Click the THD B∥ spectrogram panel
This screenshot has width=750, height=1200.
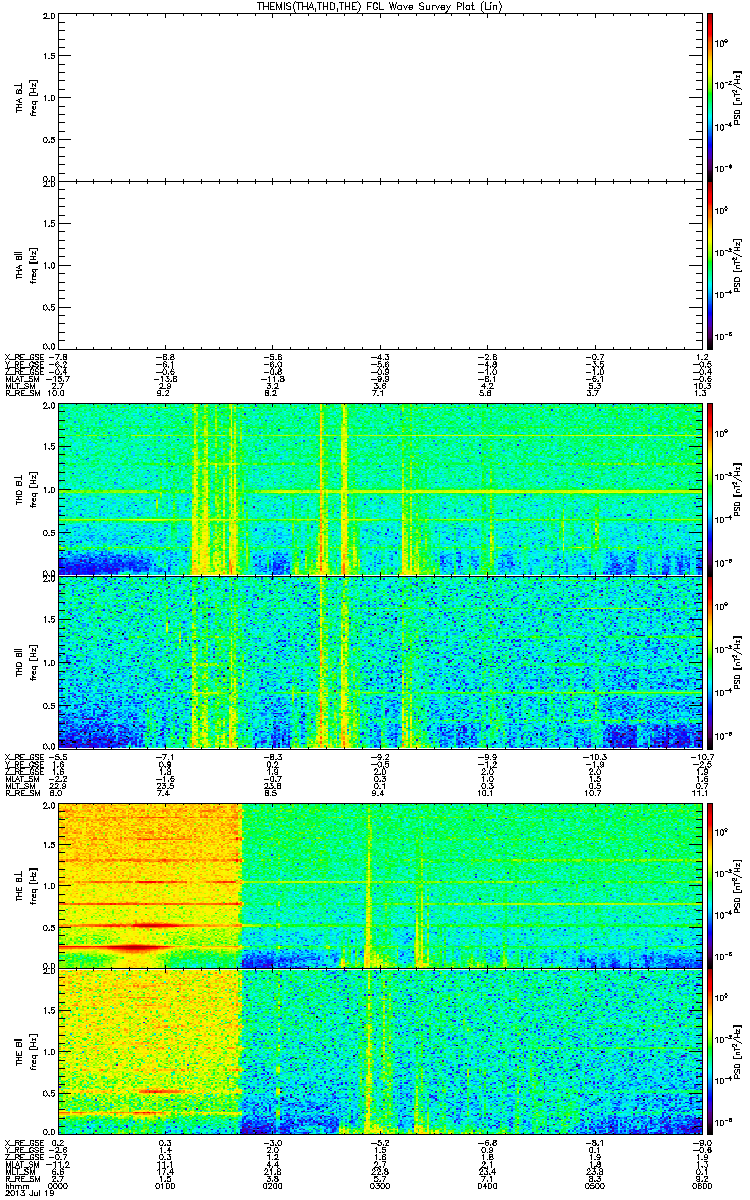click(x=379, y=661)
